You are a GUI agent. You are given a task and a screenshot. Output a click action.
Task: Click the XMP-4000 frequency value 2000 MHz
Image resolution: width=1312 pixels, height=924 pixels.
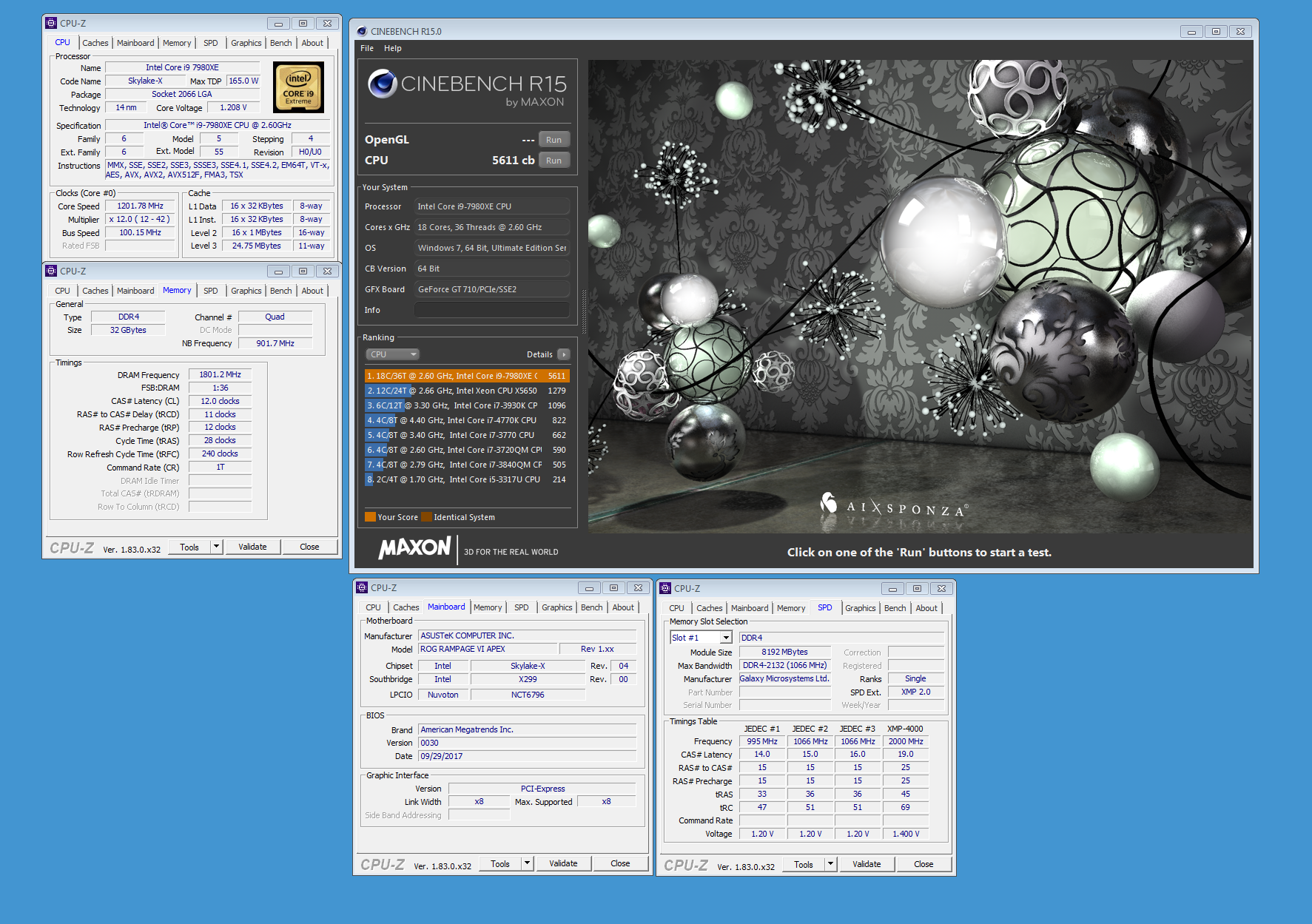pyautogui.click(x=906, y=741)
